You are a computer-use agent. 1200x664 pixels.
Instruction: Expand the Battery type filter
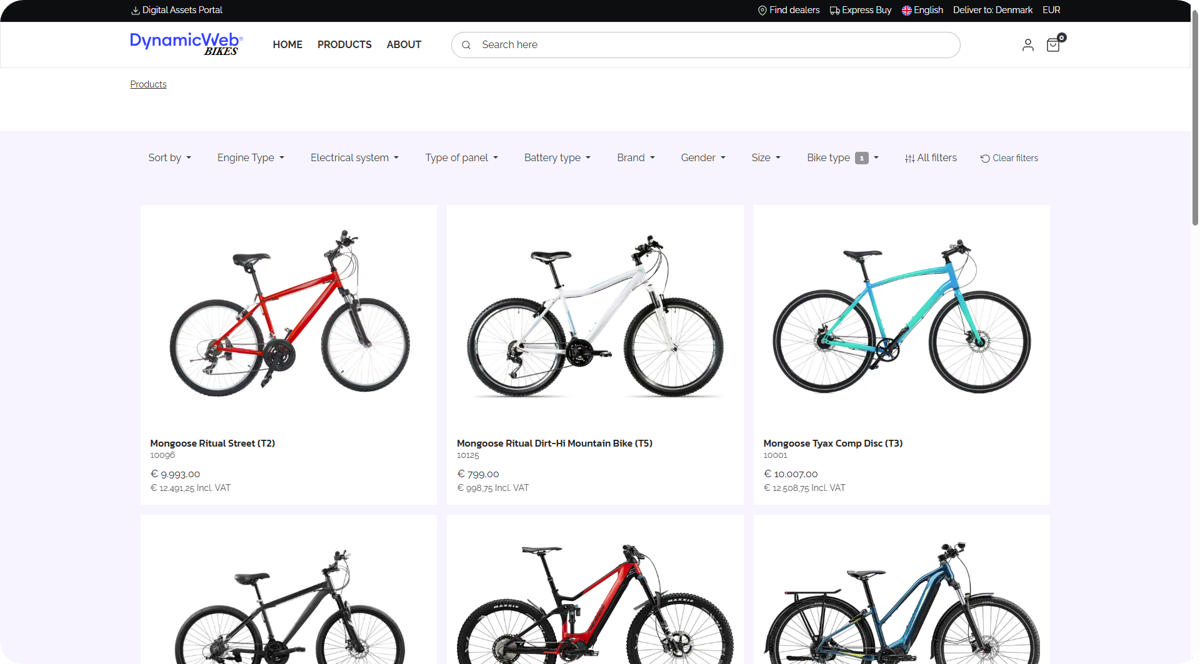557,158
